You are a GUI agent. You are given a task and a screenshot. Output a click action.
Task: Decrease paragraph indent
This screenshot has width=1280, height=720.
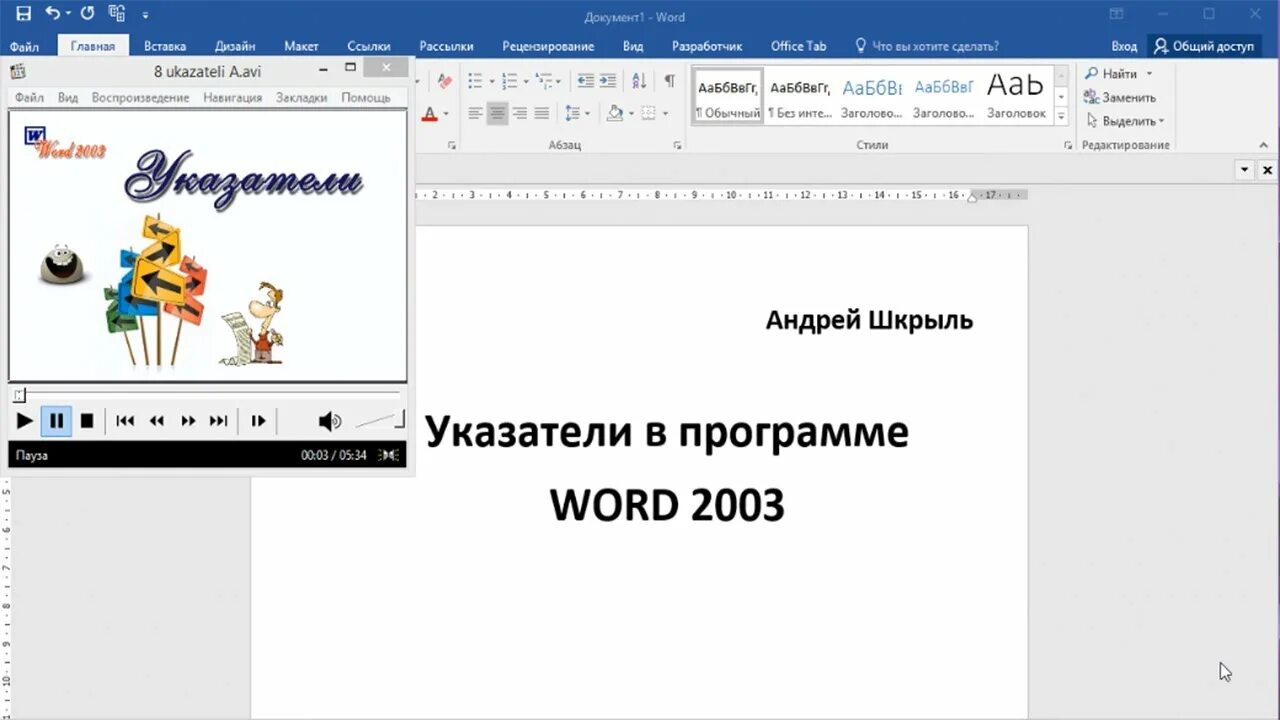(586, 81)
